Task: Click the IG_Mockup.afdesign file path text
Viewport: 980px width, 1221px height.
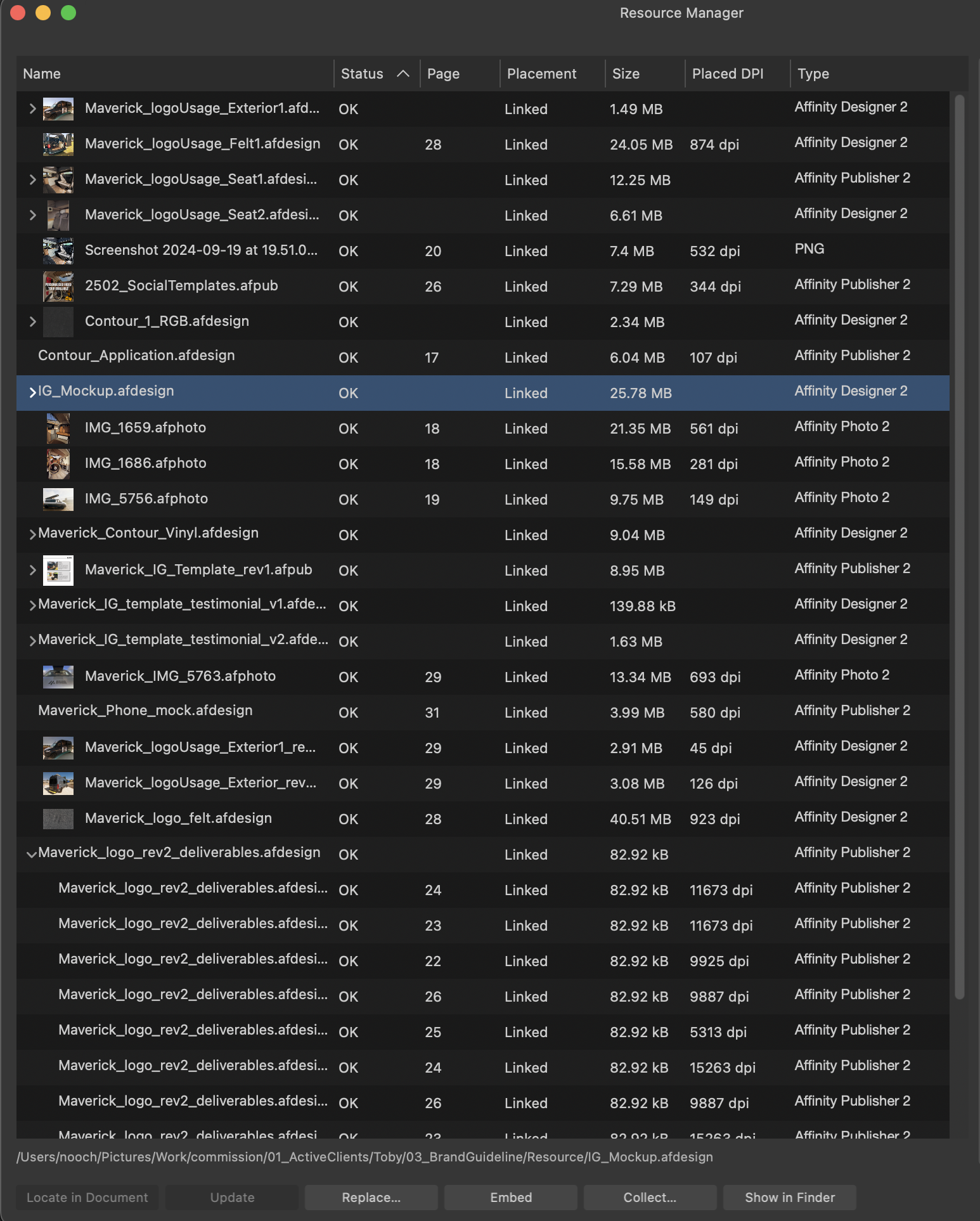Action: (x=364, y=1157)
